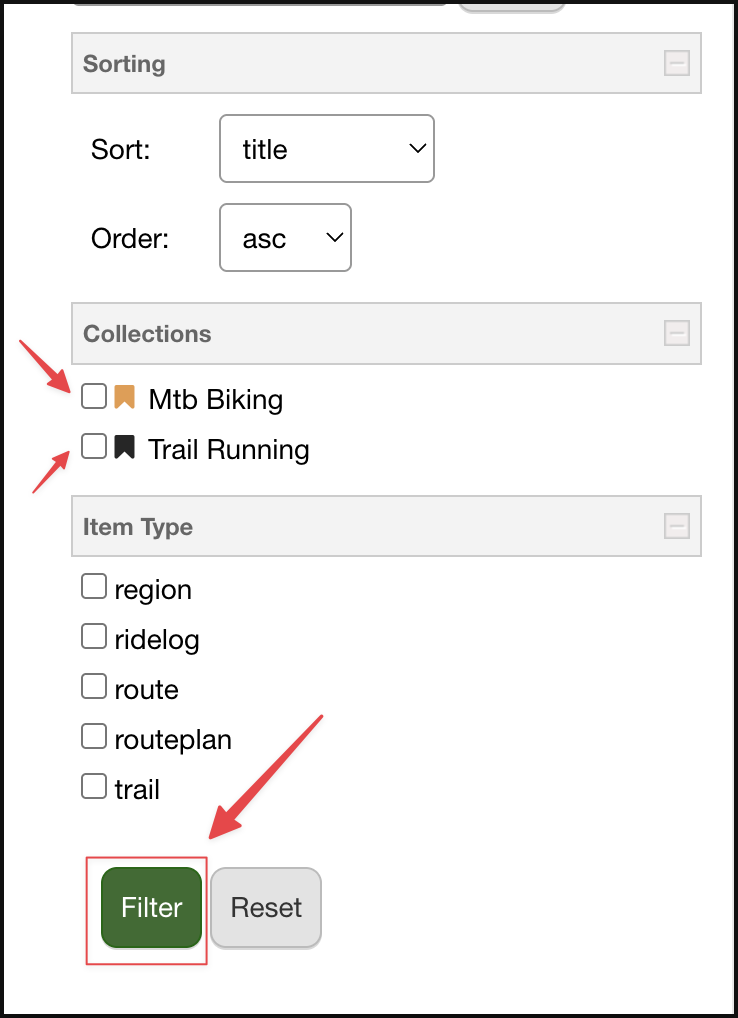Click the Mtb Biking collection label
Viewport: 738px width, 1018px height.
click(x=215, y=400)
